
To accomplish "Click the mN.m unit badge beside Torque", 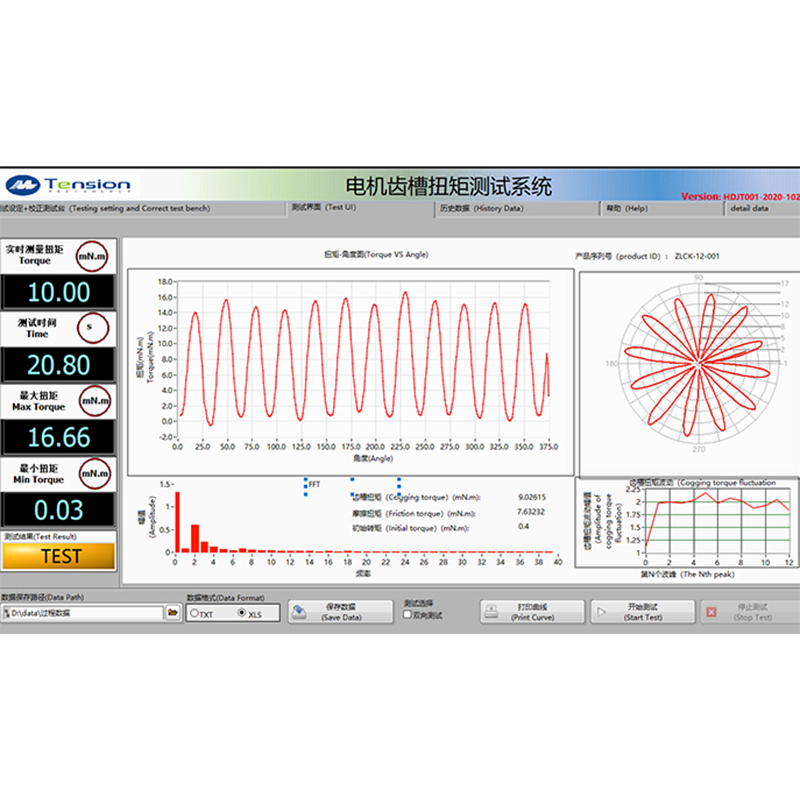I will tap(93, 255).
